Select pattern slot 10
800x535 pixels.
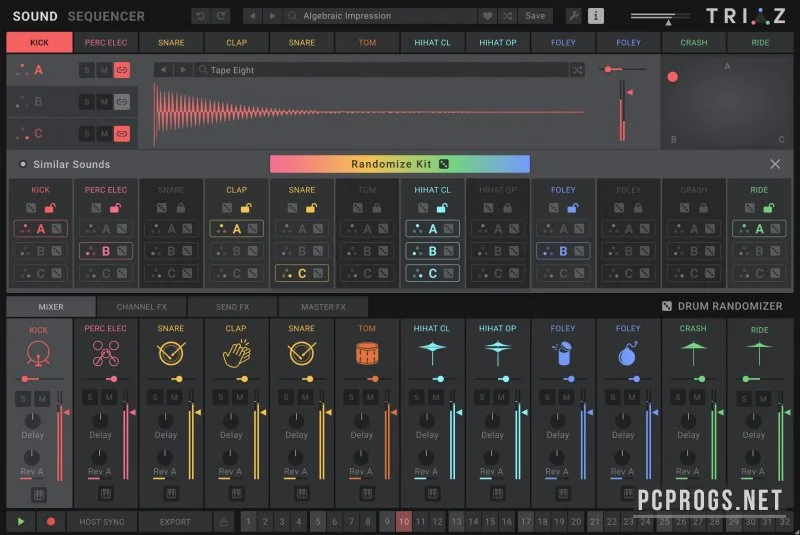pos(404,522)
